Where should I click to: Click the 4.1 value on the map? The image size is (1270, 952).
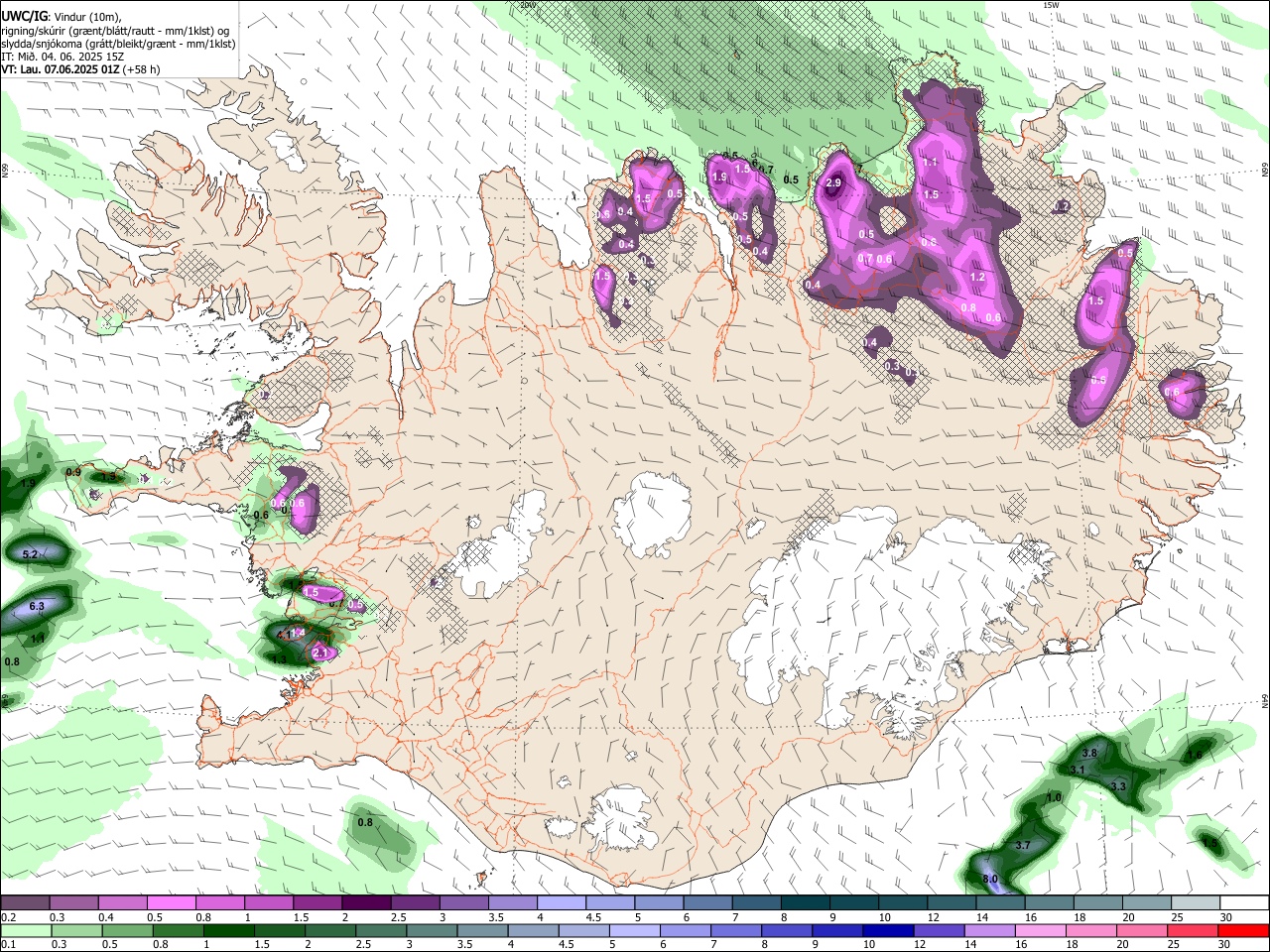(x=284, y=635)
